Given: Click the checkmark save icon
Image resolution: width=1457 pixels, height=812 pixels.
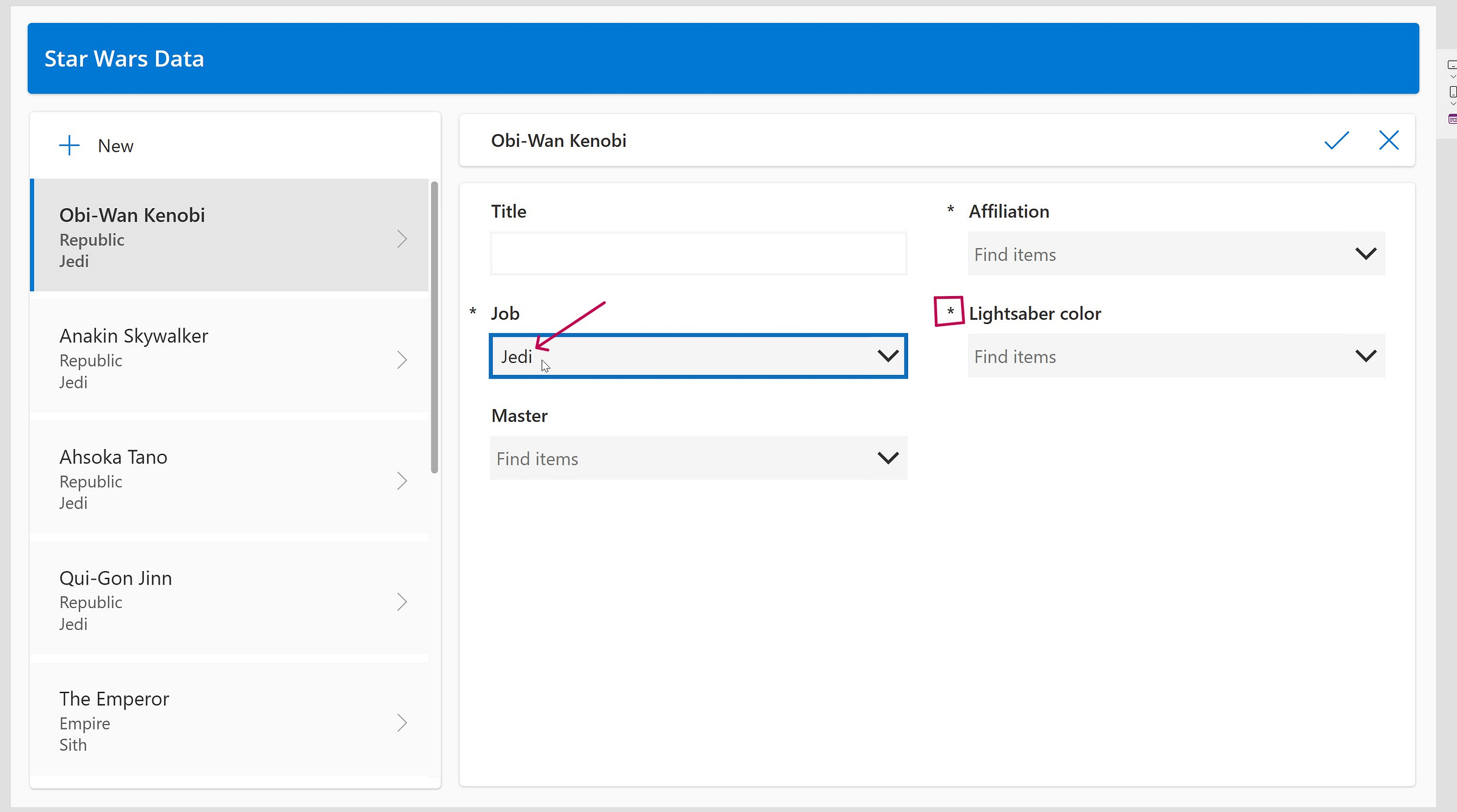Looking at the screenshot, I should pyautogui.click(x=1336, y=141).
